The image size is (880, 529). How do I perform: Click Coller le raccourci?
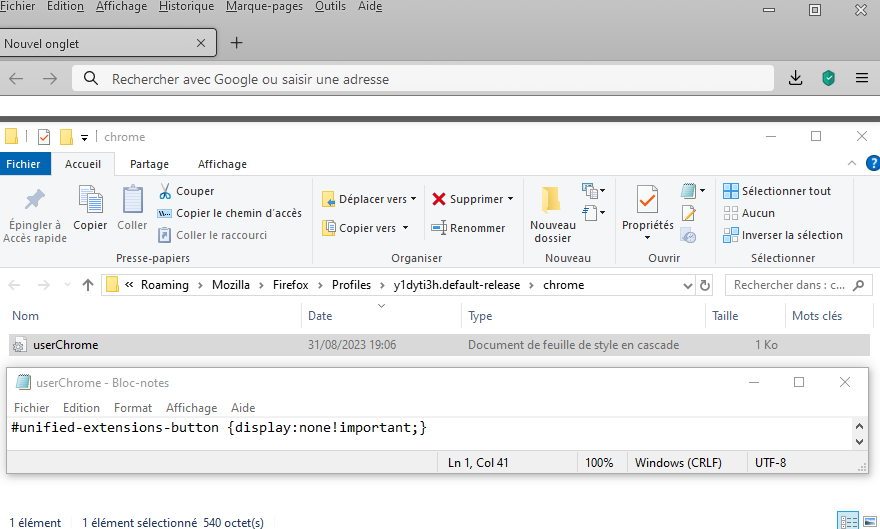(x=213, y=235)
